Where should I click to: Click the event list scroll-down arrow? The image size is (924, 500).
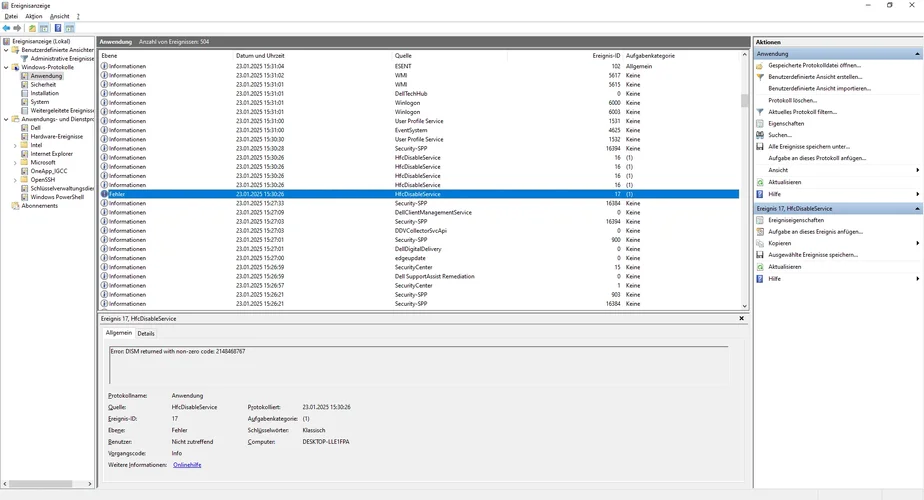(744, 306)
